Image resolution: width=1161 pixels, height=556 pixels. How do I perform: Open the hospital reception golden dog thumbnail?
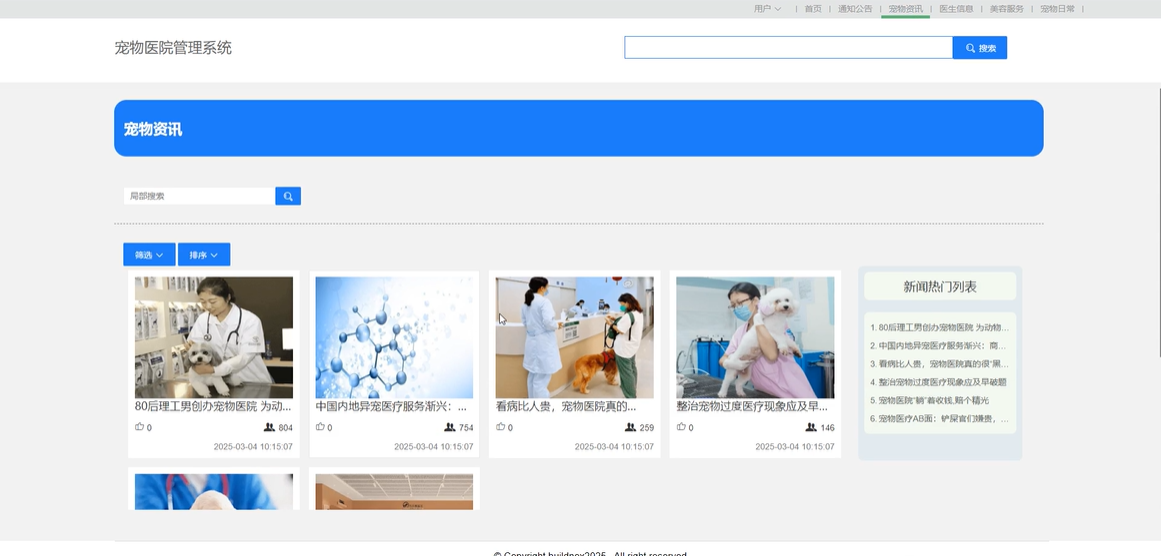pyautogui.click(x=575, y=338)
